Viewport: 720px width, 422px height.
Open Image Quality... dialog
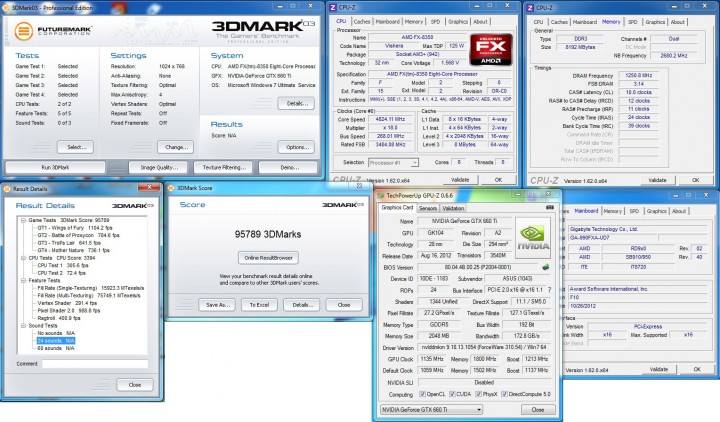click(x=158, y=168)
